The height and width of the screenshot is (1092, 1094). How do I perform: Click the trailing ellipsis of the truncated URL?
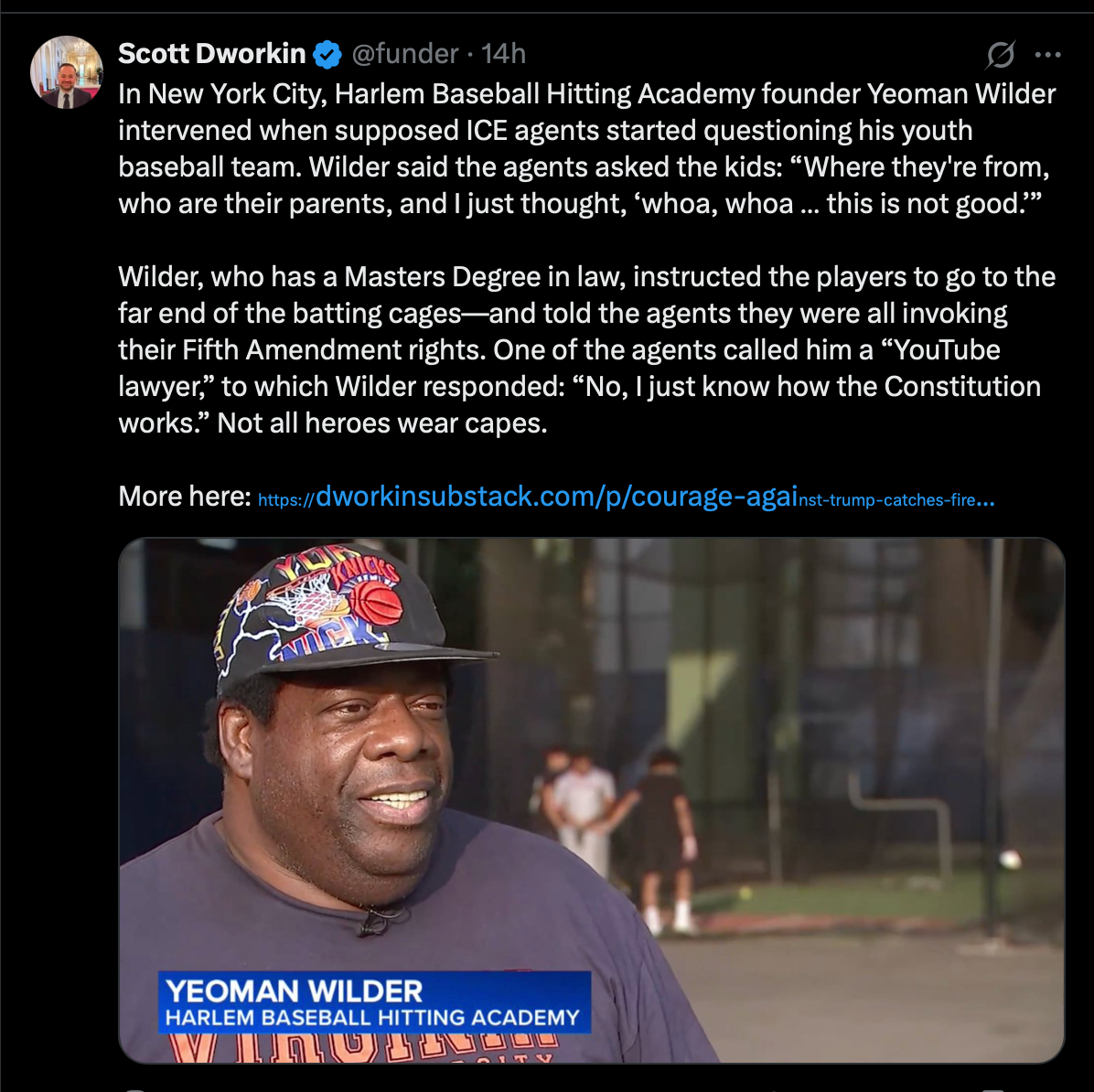tap(985, 501)
